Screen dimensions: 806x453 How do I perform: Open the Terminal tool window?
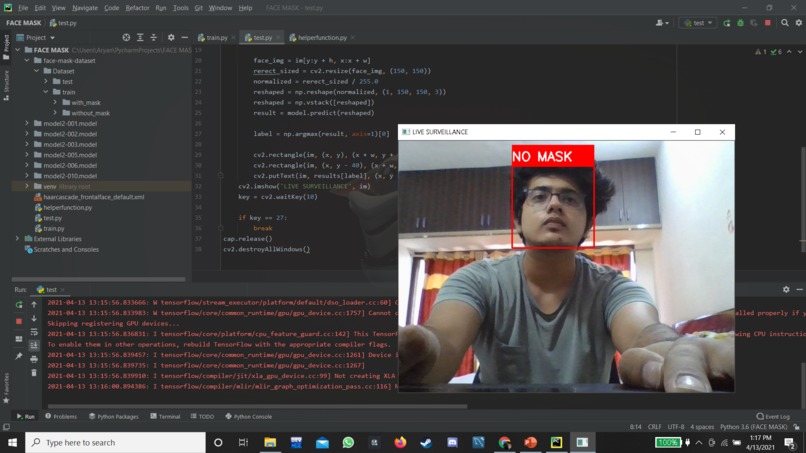coord(165,416)
